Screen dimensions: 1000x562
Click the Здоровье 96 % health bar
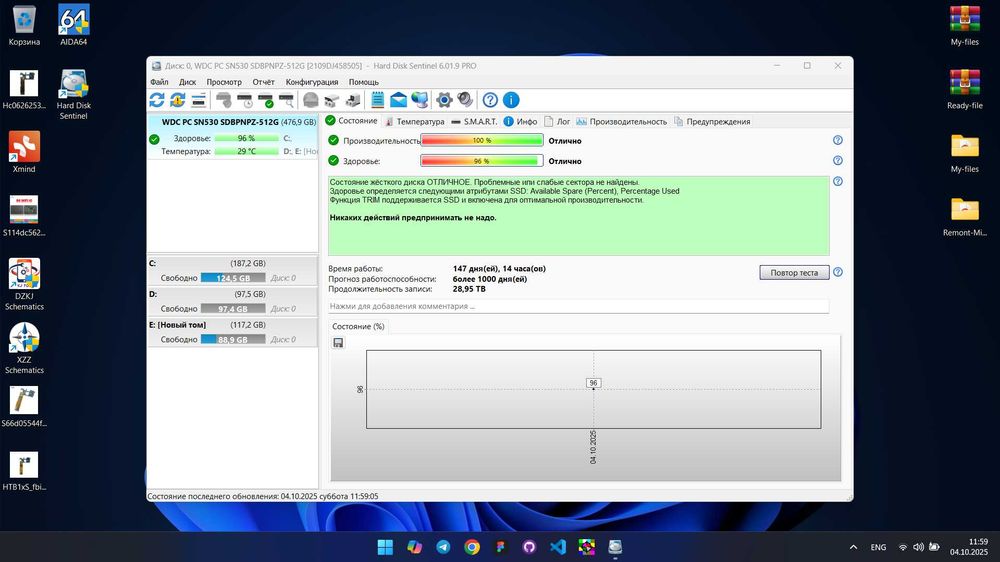pyautogui.click(x=482, y=161)
